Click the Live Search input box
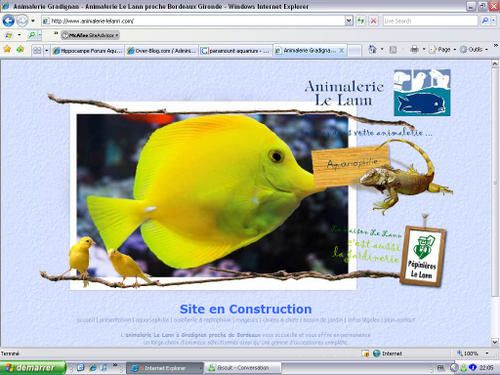This screenshot has width=500, height=375. pyautogui.click(x=430, y=21)
